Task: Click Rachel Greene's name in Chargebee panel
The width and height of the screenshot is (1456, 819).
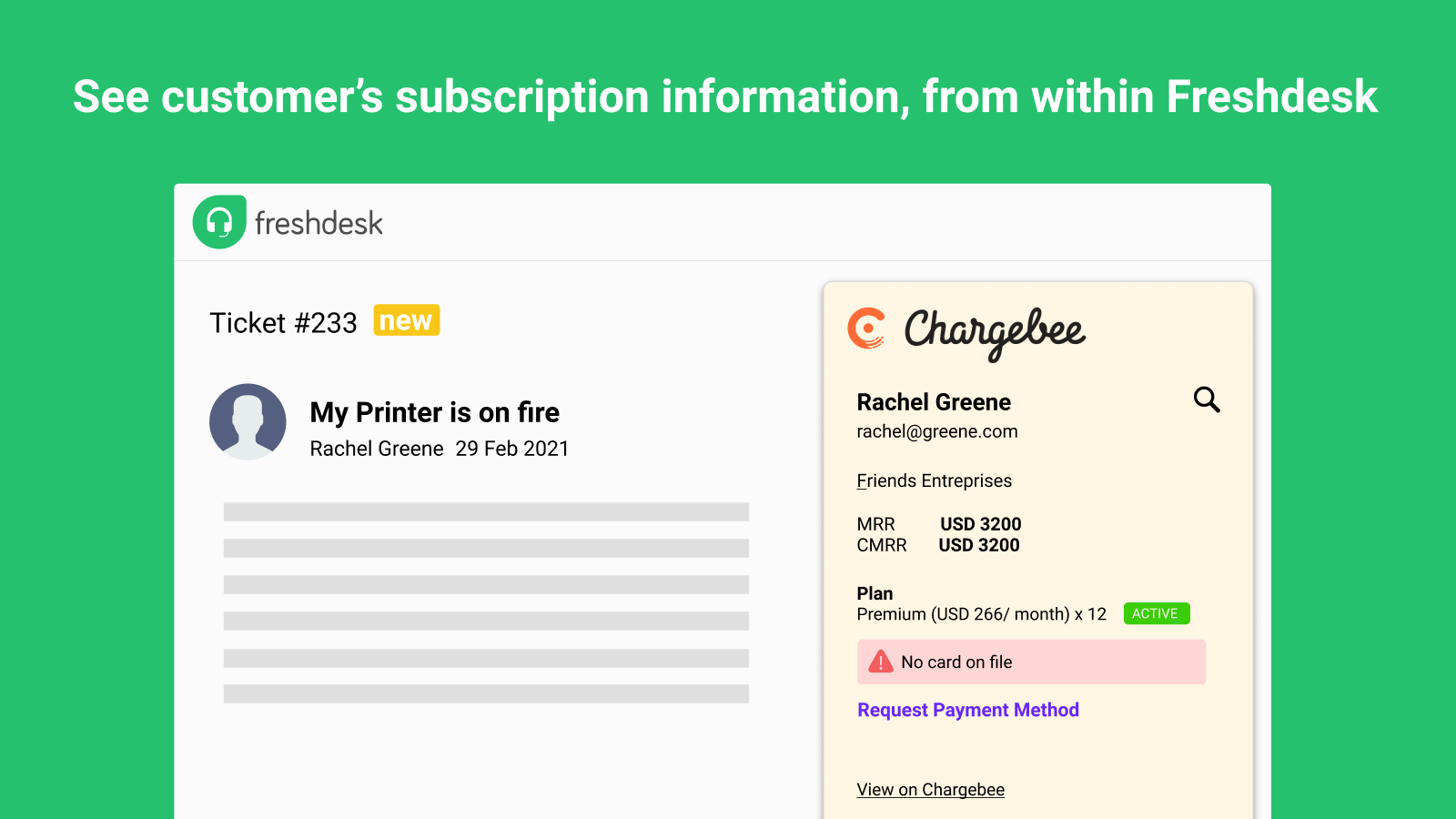Action: coord(934,402)
